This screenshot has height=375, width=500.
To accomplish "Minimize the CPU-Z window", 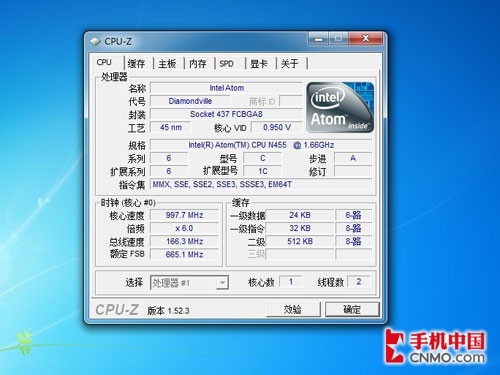I will pos(319,39).
